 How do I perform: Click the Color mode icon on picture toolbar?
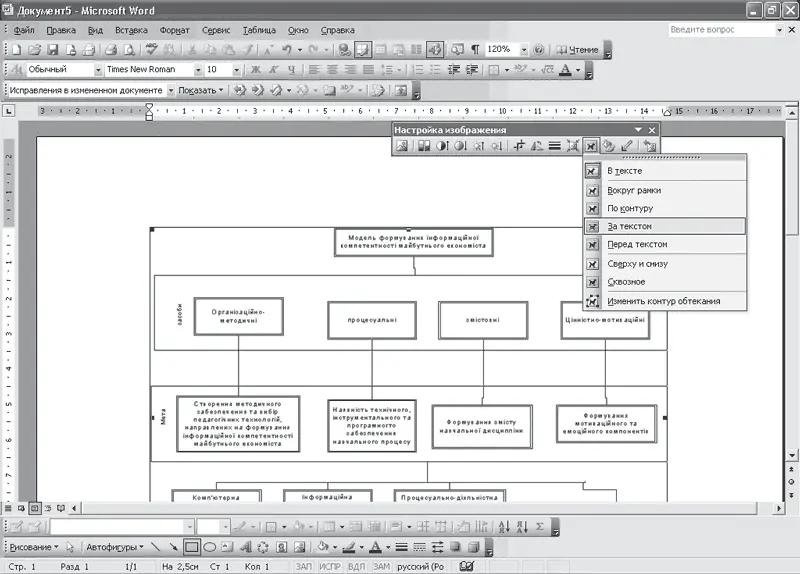point(424,146)
